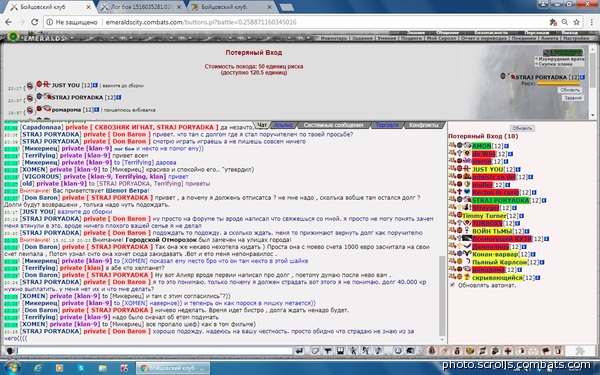Reload the page with browser refresh icon

(x=34, y=22)
